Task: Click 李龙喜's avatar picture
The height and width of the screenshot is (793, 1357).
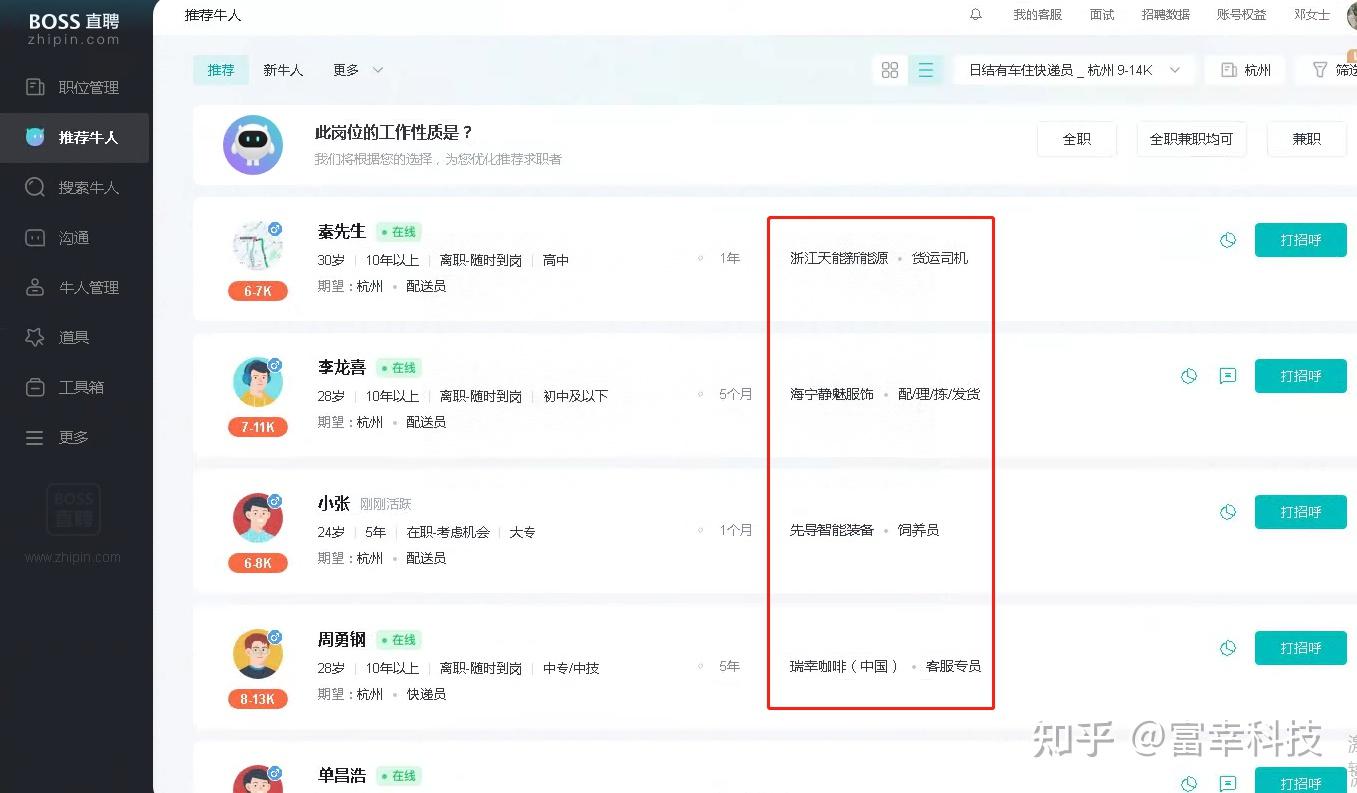Action: pyautogui.click(x=257, y=382)
